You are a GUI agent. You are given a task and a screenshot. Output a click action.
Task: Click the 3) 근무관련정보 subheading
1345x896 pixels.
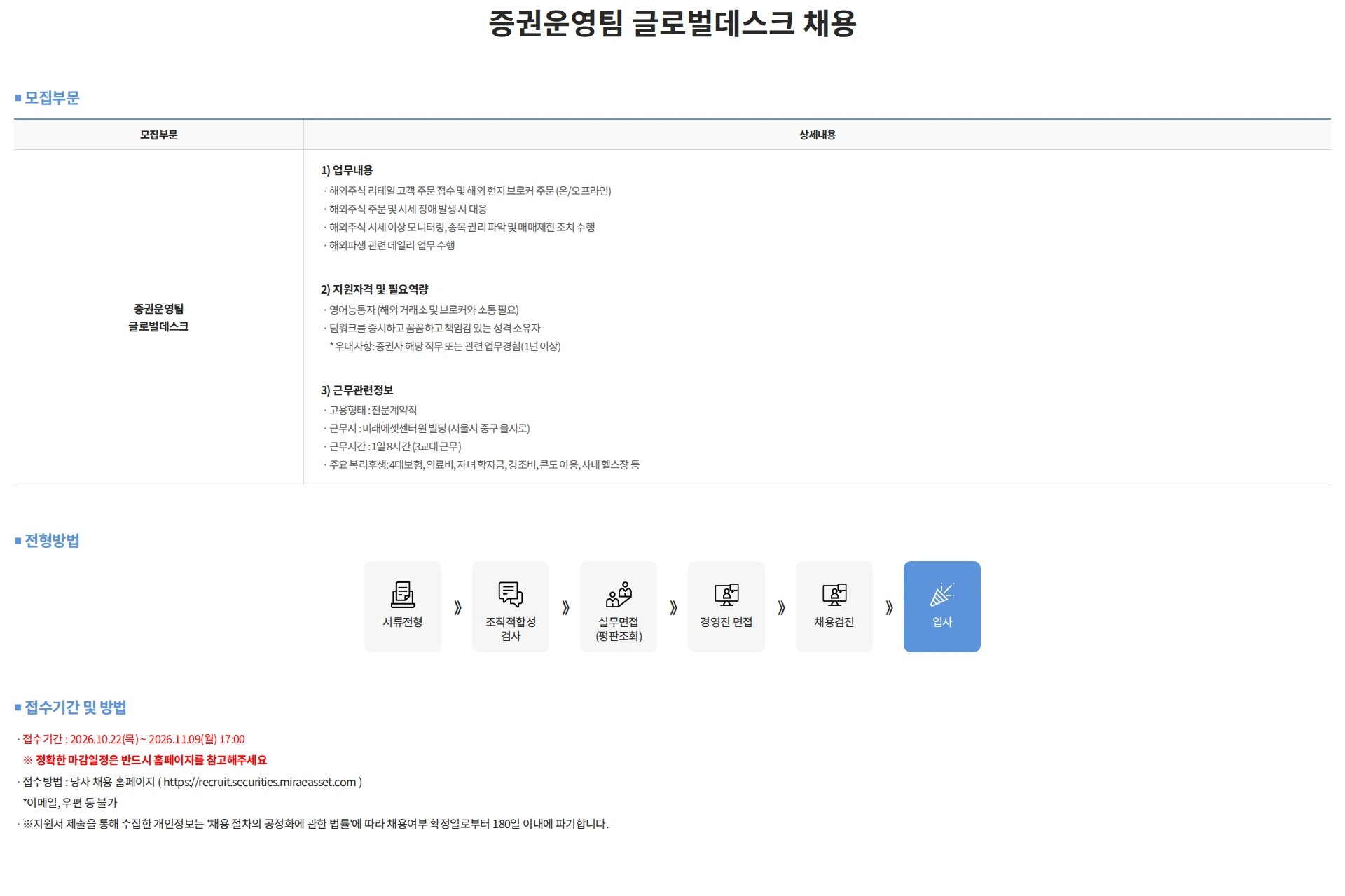tap(357, 390)
